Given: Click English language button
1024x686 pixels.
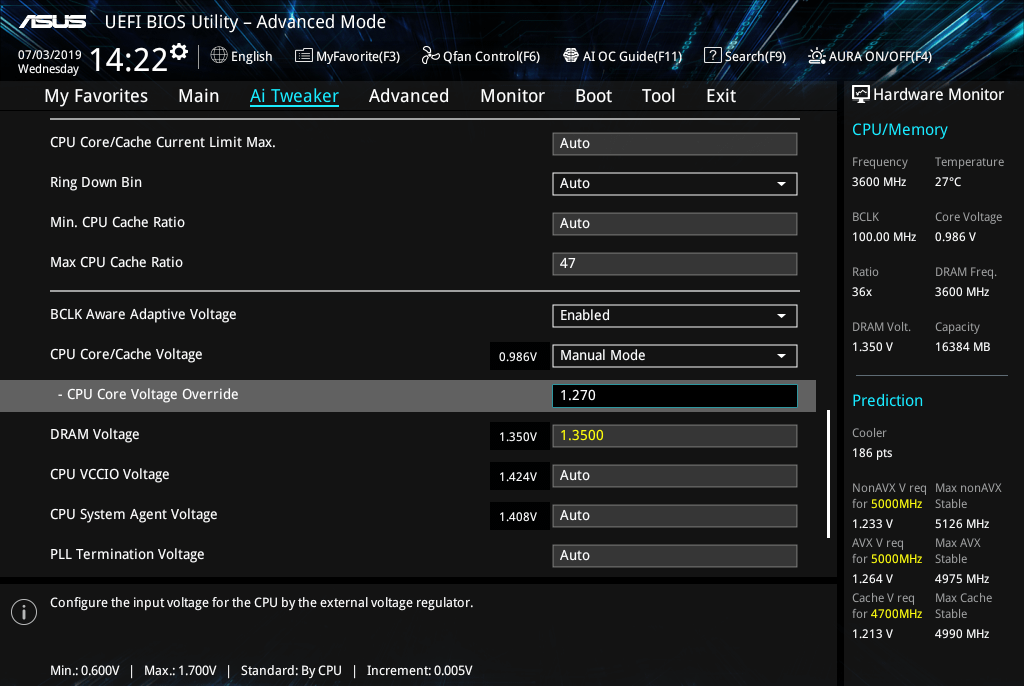Looking at the screenshot, I should (x=251, y=56).
